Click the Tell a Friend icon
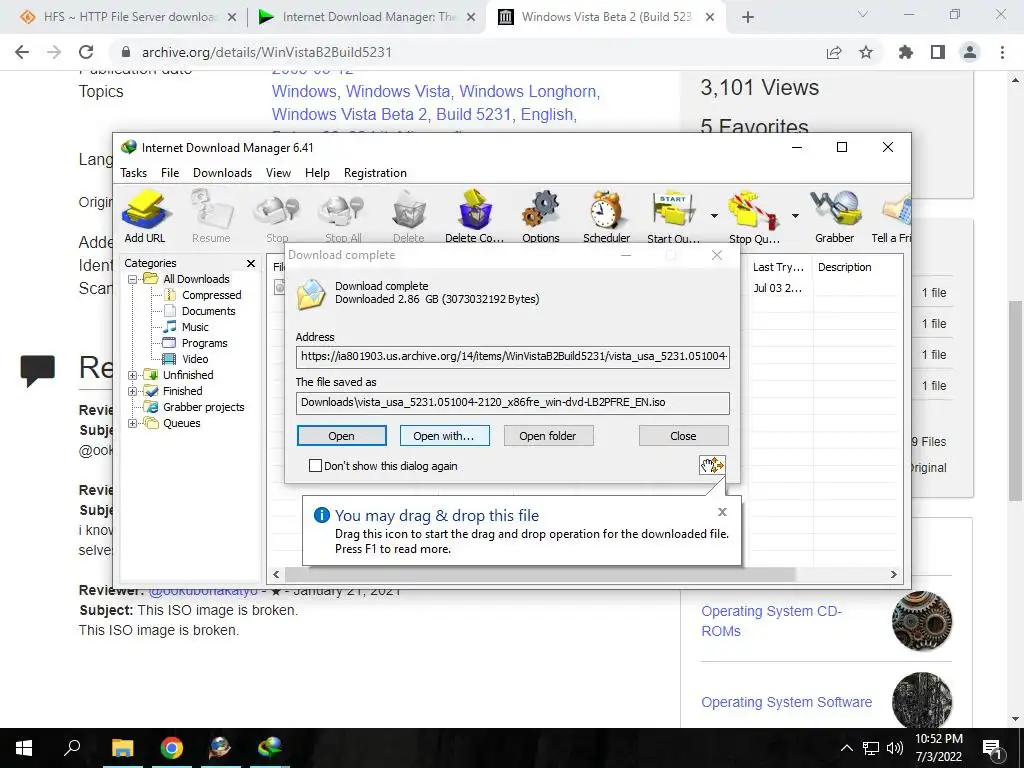1024x768 pixels. (892, 217)
